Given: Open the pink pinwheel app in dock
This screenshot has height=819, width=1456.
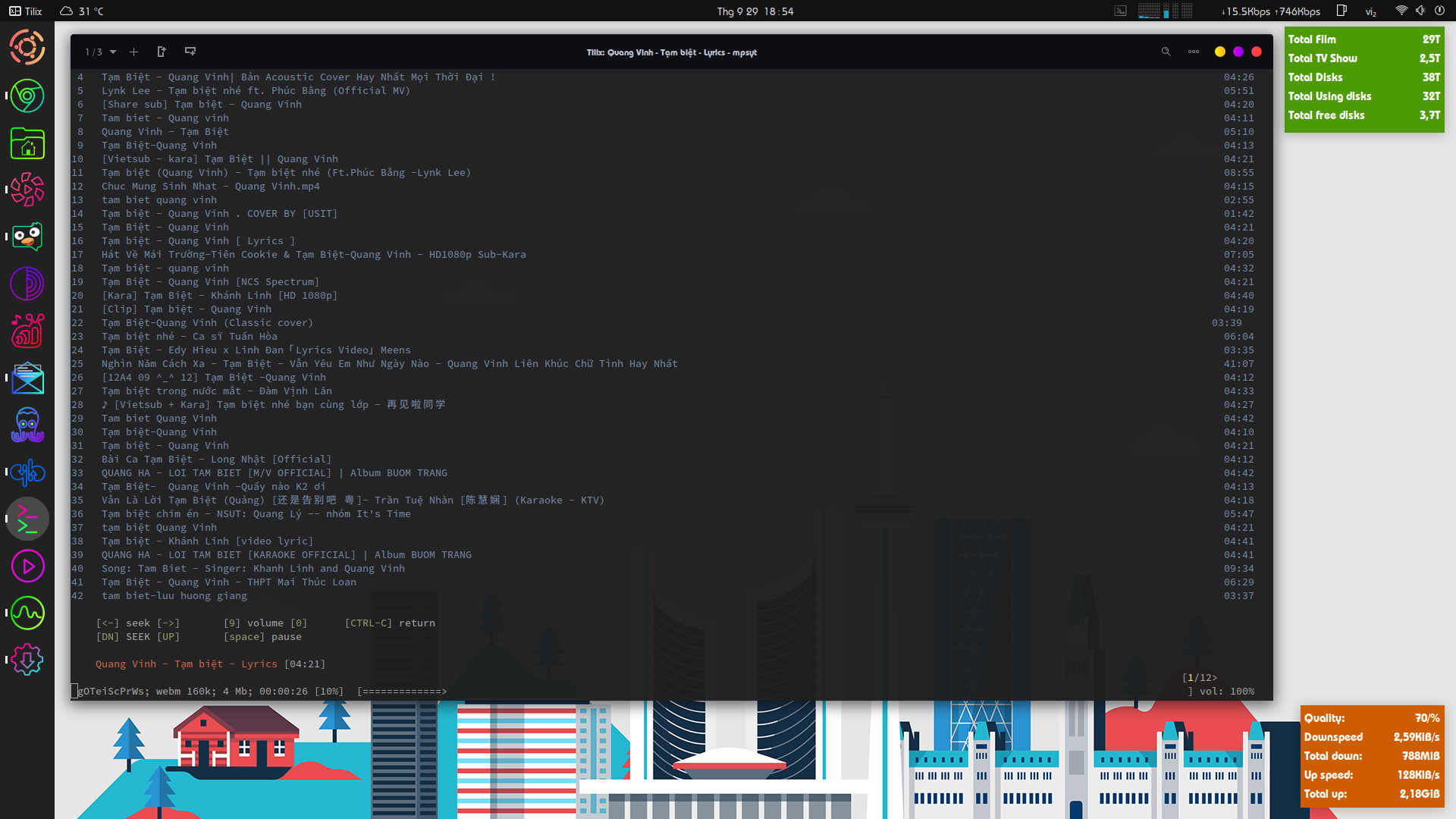Looking at the screenshot, I should [27, 190].
